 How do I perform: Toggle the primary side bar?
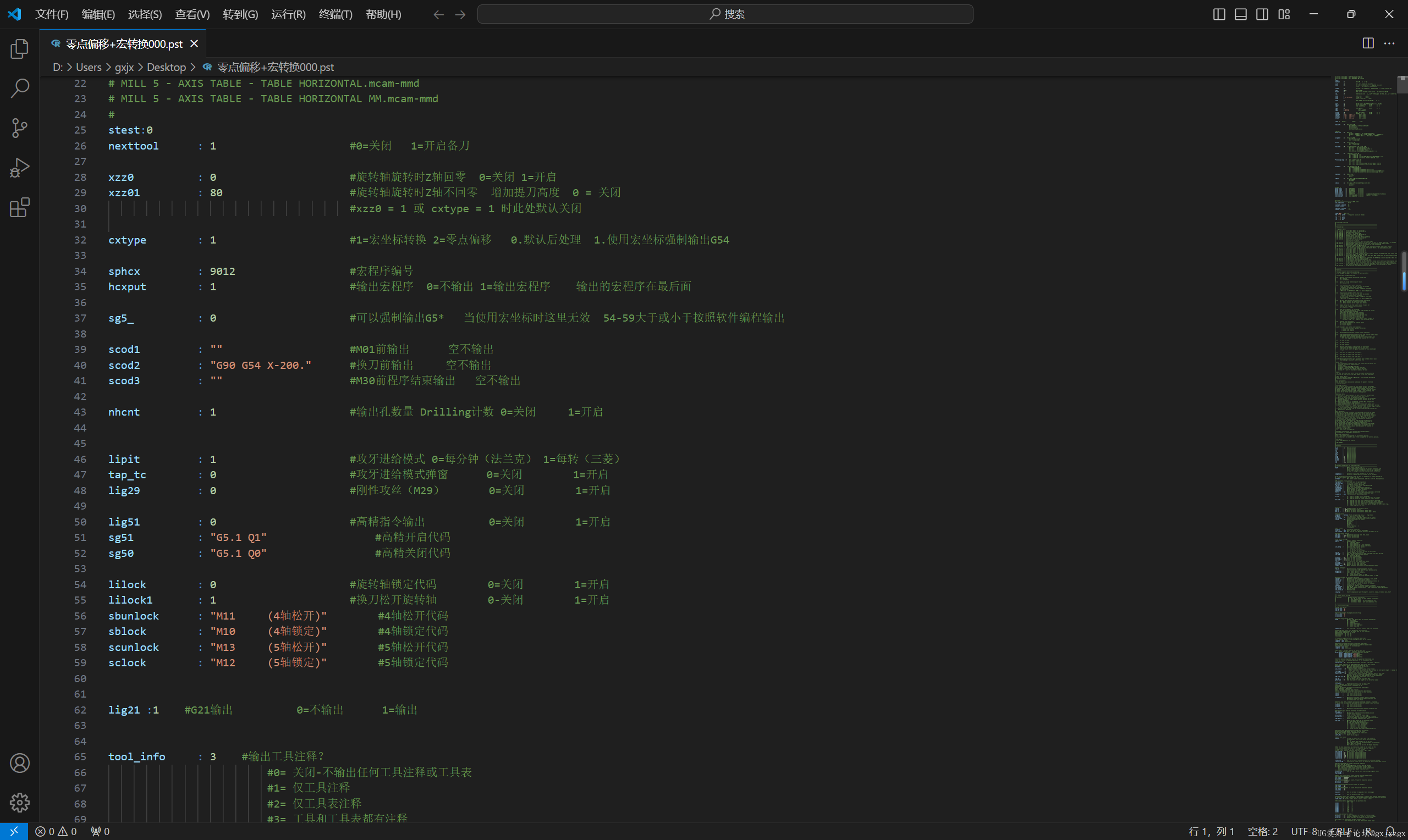pos(1219,14)
